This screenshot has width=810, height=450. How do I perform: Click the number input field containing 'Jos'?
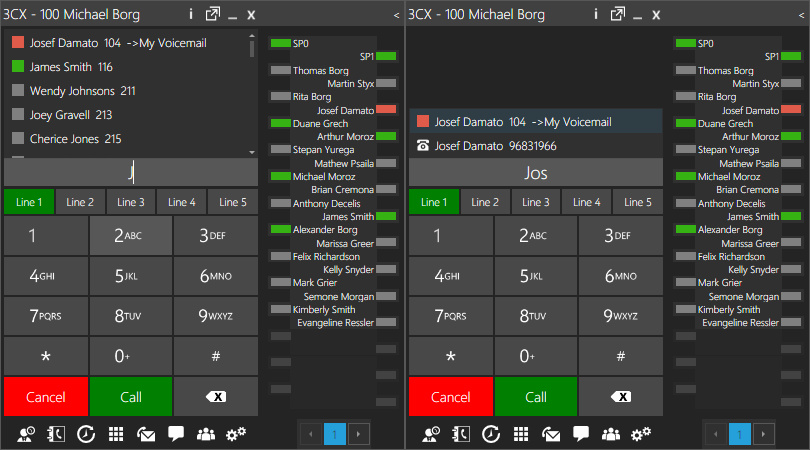535,173
